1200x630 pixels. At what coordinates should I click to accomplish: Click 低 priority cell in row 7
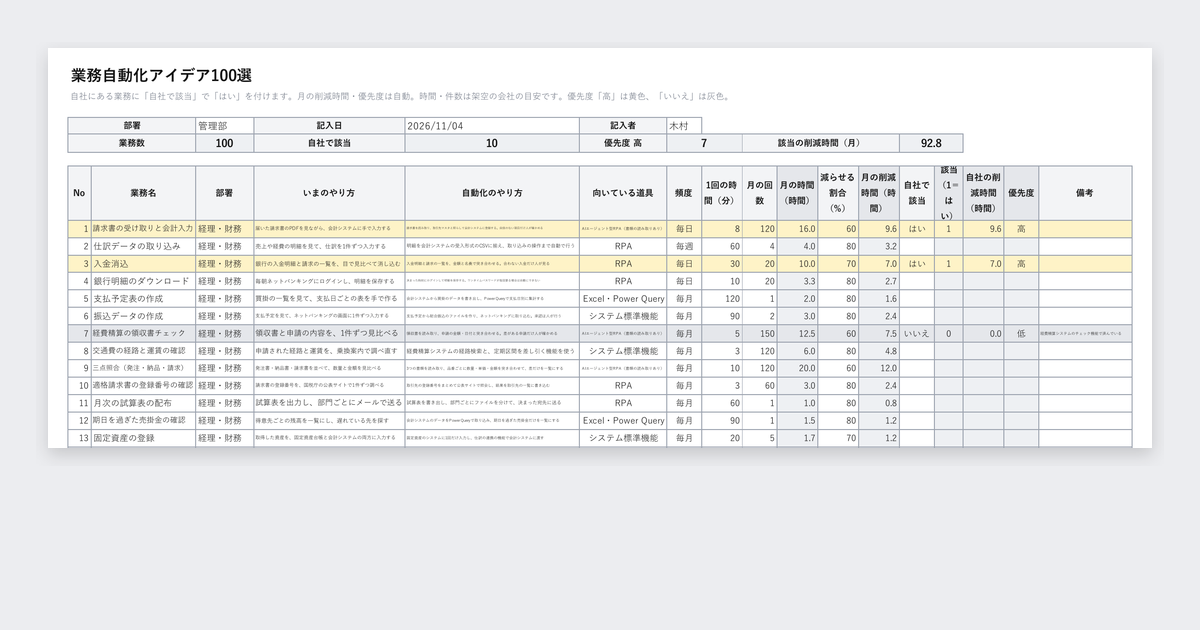1021,334
